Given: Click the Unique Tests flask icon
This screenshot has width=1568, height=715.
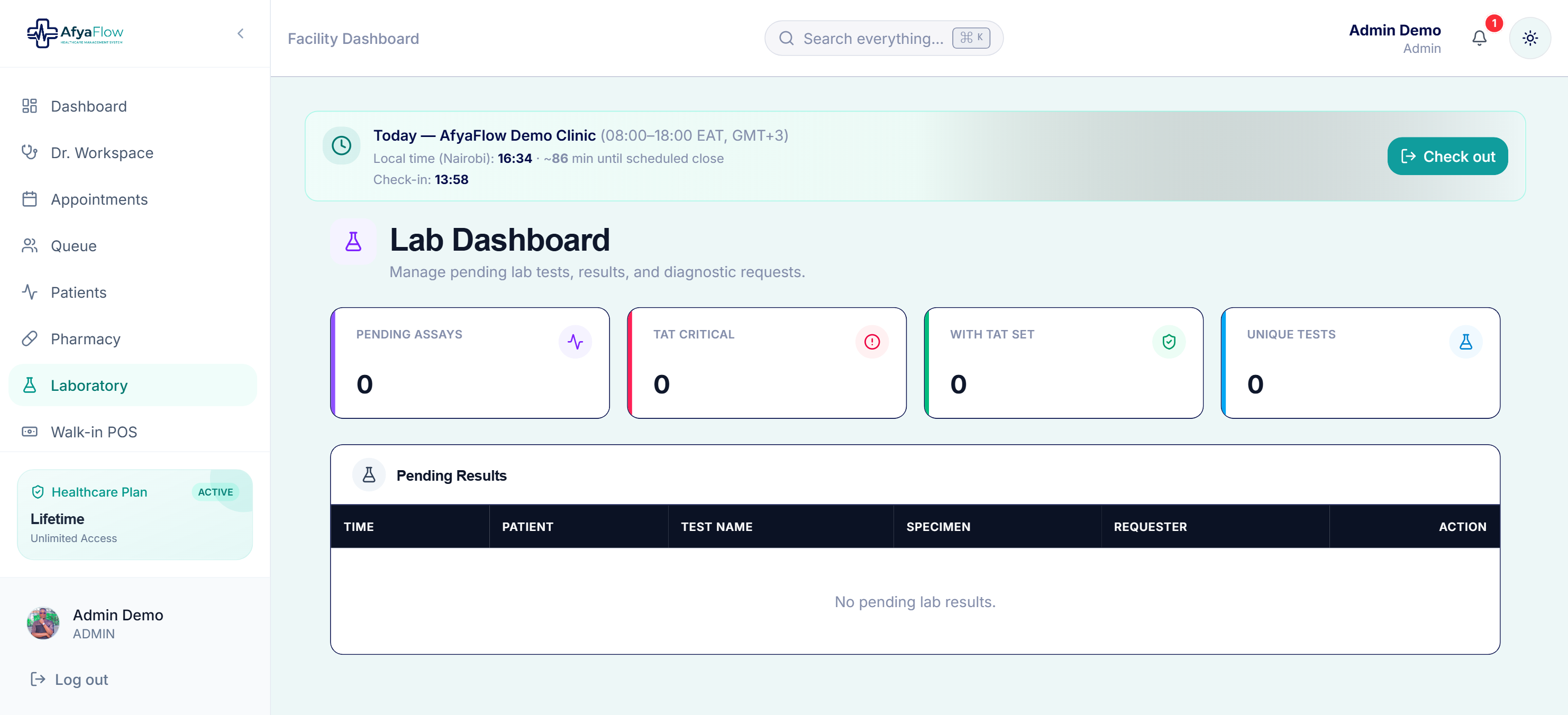Looking at the screenshot, I should pyautogui.click(x=1466, y=342).
